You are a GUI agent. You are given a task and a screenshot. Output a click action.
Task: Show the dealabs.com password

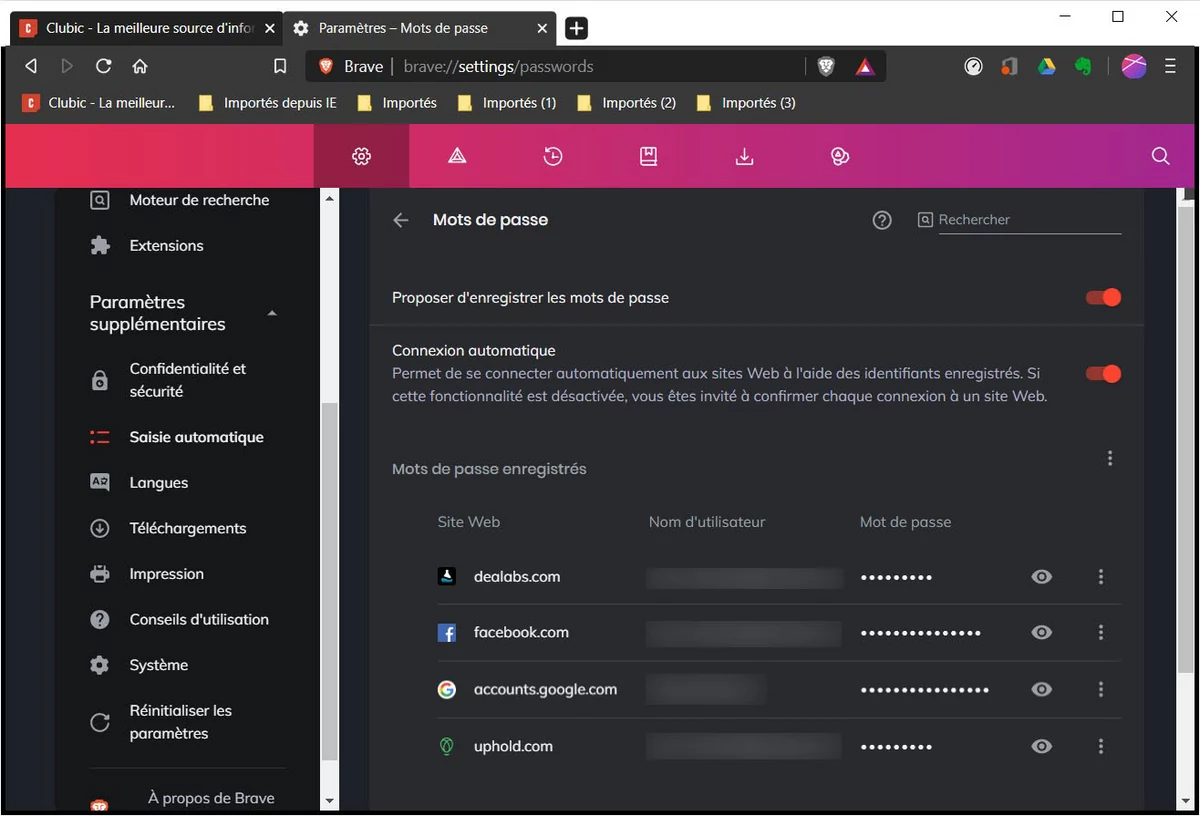click(x=1042, y=576)
